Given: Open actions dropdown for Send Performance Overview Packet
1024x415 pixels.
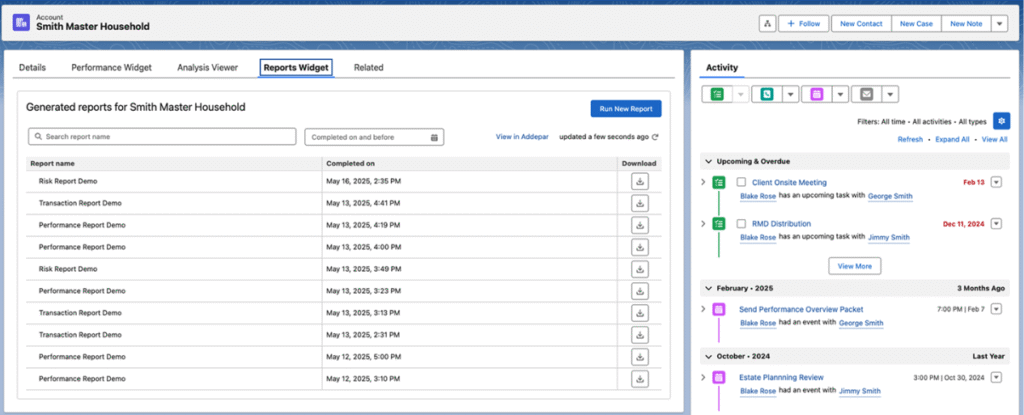Looking at the screenshot, I should click(x=995, y=309).
